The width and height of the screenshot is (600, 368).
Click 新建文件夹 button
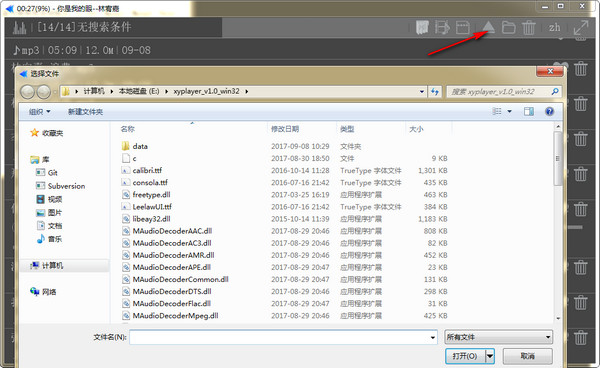pyautogui.click(x=85, y=112)
